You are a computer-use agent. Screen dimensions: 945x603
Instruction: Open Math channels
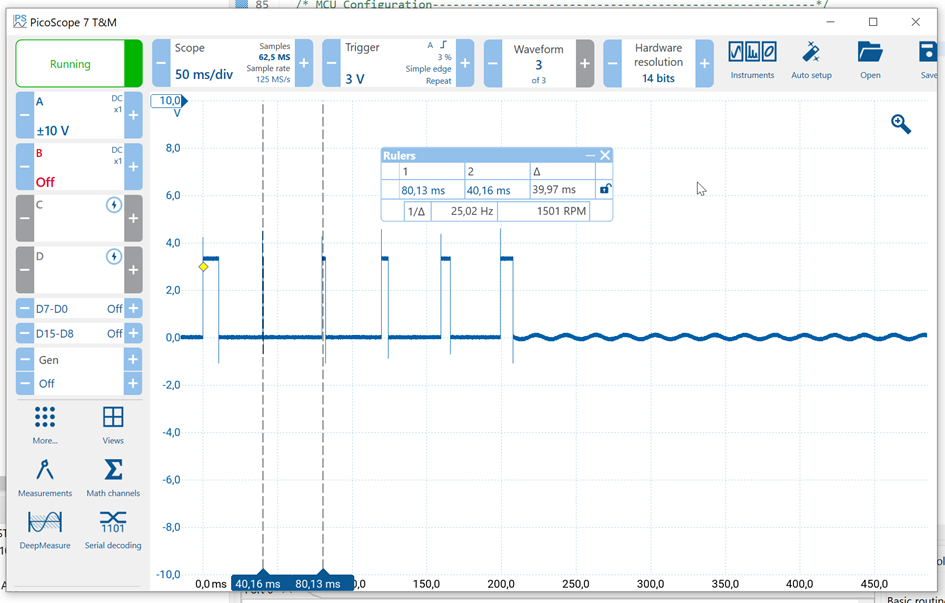point(113,478)
